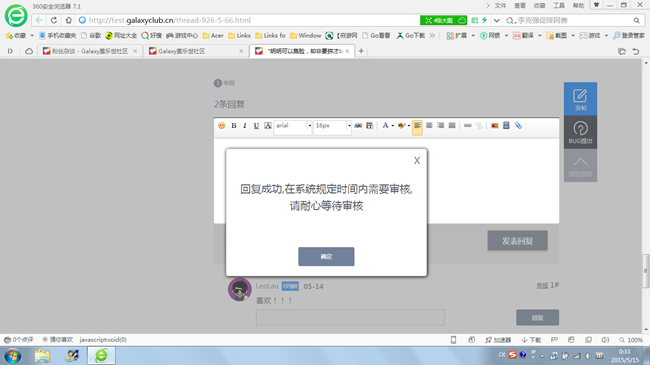Viewport: 650px width, 365px height.
Task: Toggle italic formatting in the reply editor
Action: click(x=245, y=126)
